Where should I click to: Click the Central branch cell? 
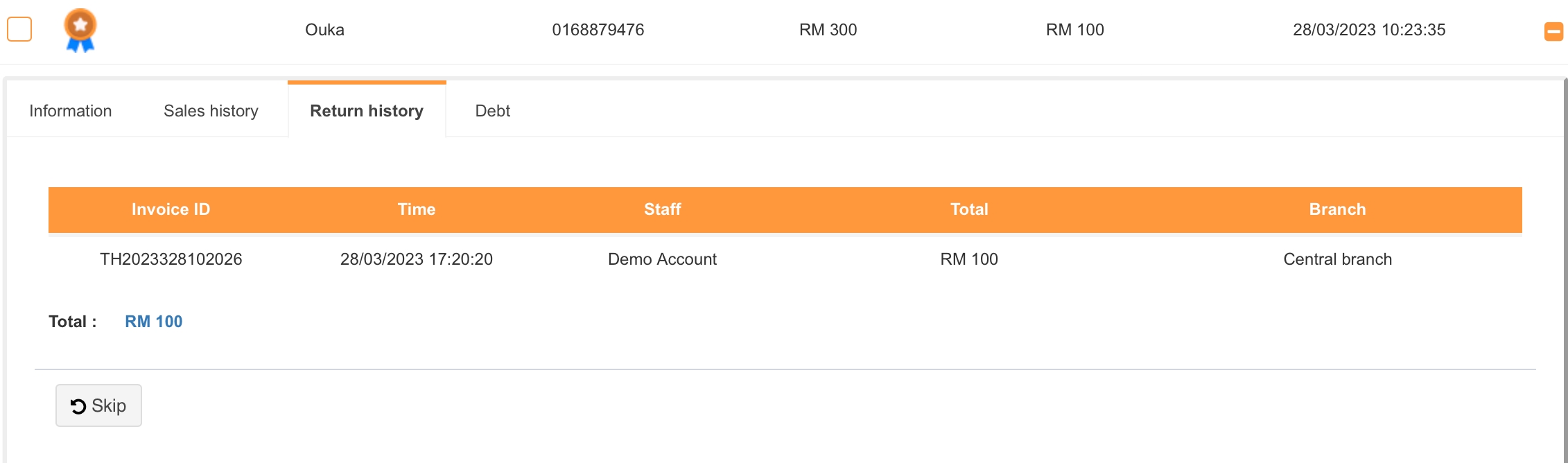[1337, 259]
